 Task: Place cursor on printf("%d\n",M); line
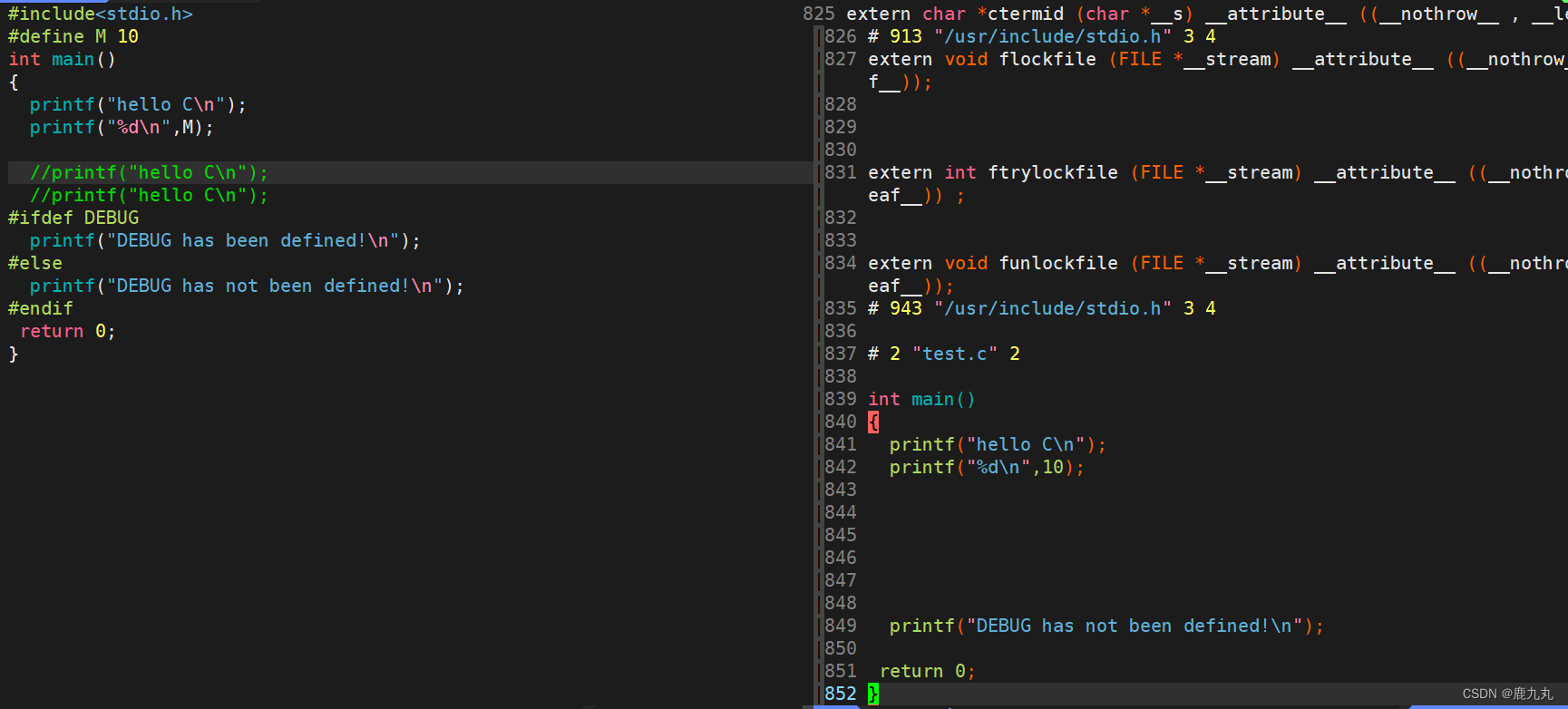click(x=122, y=127)
